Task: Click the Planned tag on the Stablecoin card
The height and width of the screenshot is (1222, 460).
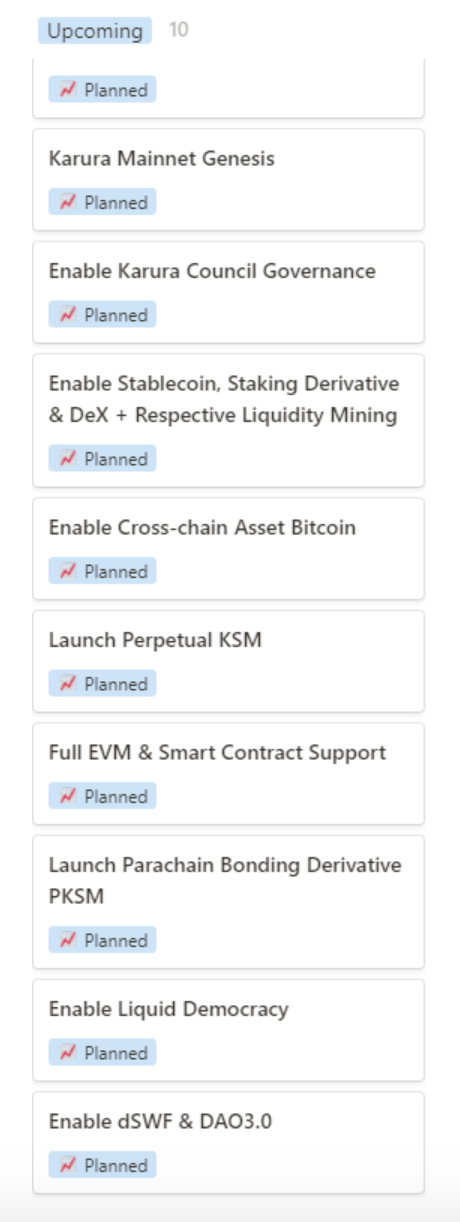Action: (103, 459)
